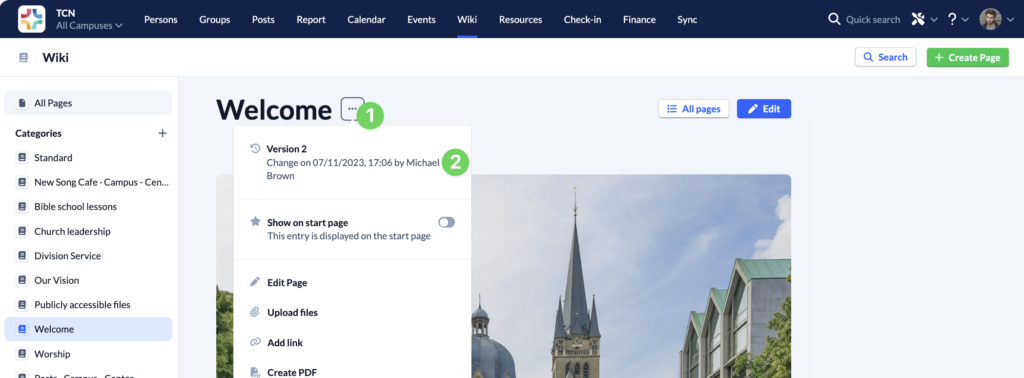Viewport: 1024px width, 378px height.
Task: Click the blue Edit button
Action: click(764, 109)
